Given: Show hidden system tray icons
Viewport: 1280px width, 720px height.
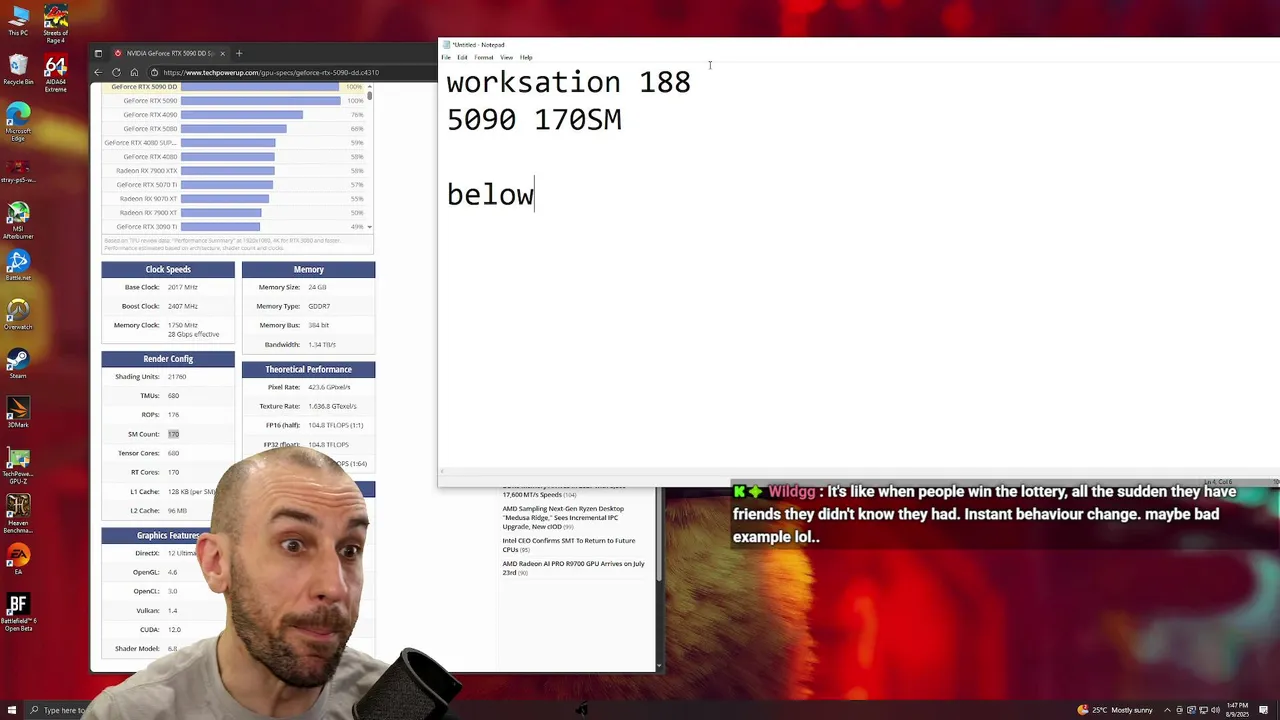Looking at the screenshot, I should click(x=1167, y=710).
